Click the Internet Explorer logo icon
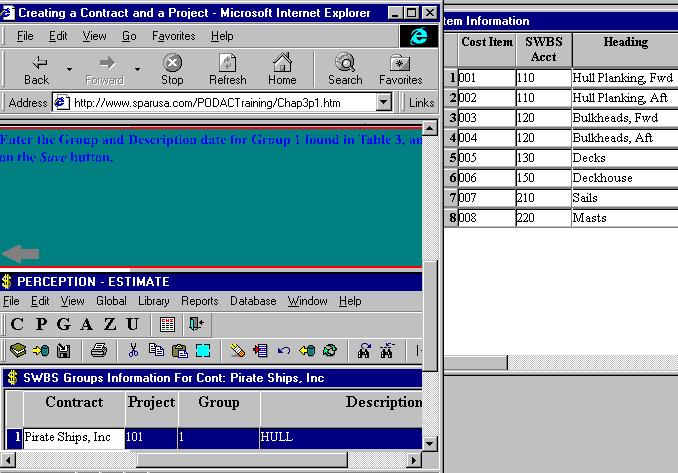Image resolution: width=678 pixels, height=473 pixels. (x=418, y=36)
